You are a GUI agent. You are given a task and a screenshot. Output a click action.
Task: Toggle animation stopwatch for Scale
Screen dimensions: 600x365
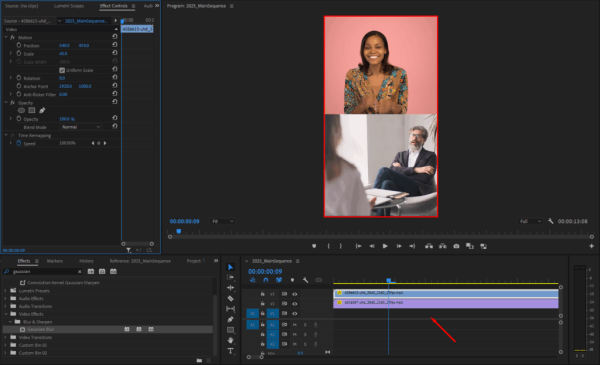pyautogui.click(x=18, y=54)
